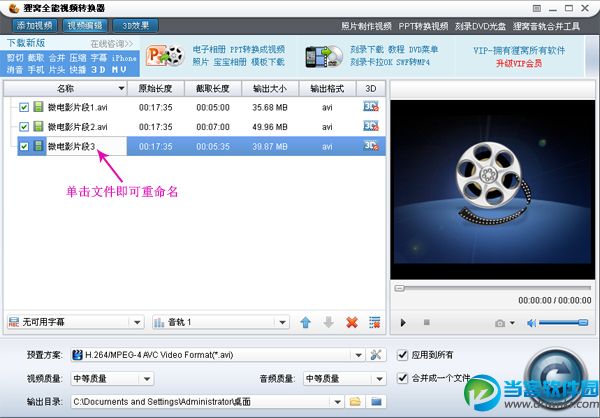
Task: Uncheck 微电影片段1.avi checkbox
Action: click(24, 107)
